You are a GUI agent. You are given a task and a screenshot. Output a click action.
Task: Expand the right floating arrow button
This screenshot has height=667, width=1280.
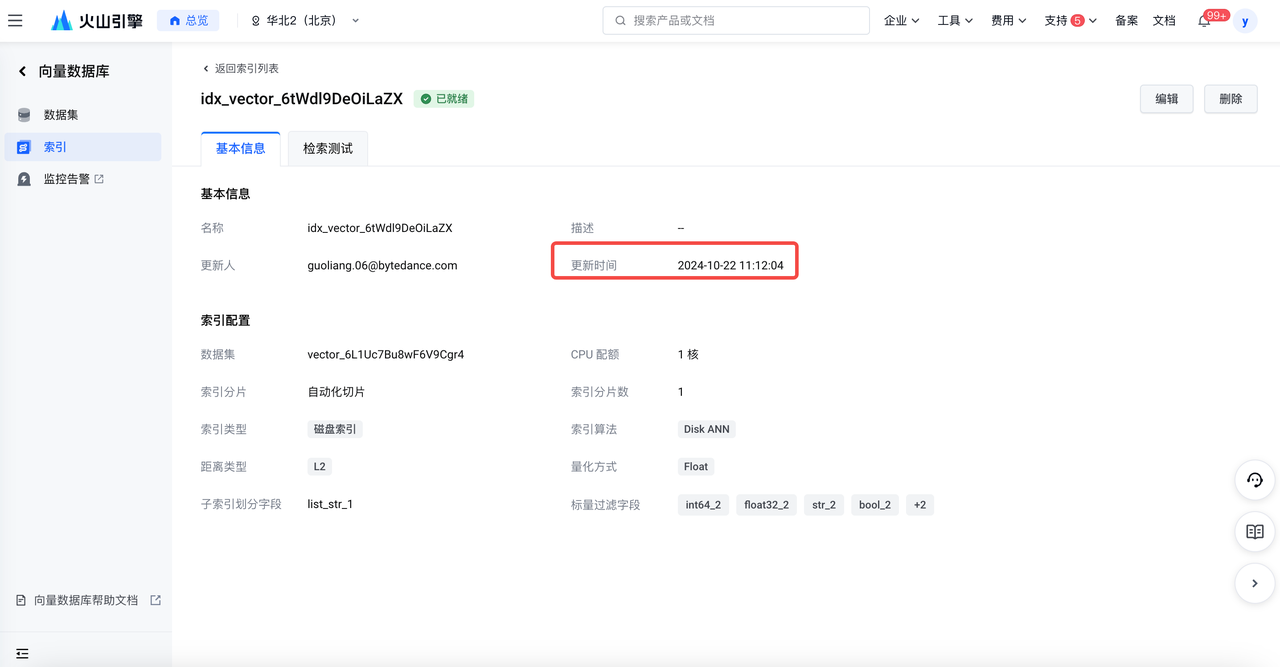tap(1255, 584)
